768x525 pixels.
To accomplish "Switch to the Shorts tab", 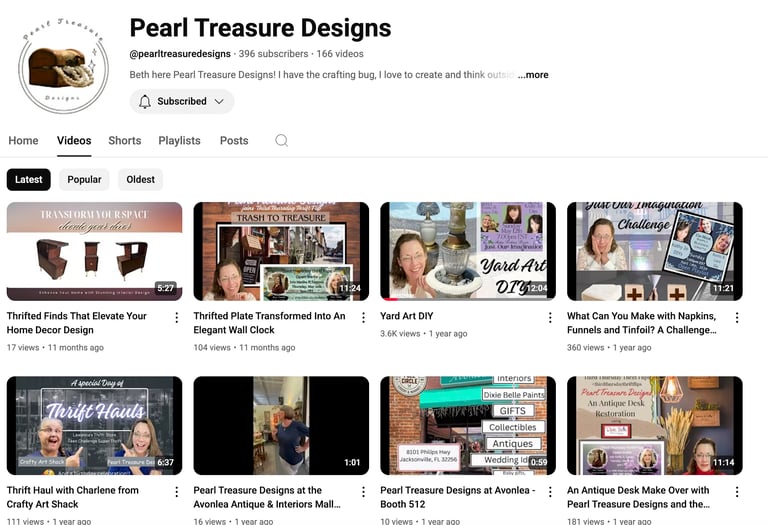I will 124,141.
